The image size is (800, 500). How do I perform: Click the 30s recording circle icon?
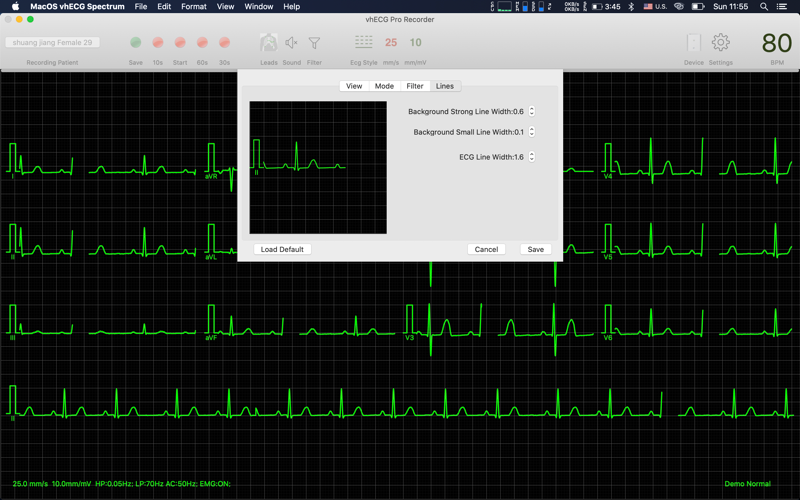(x=224, y=43)
